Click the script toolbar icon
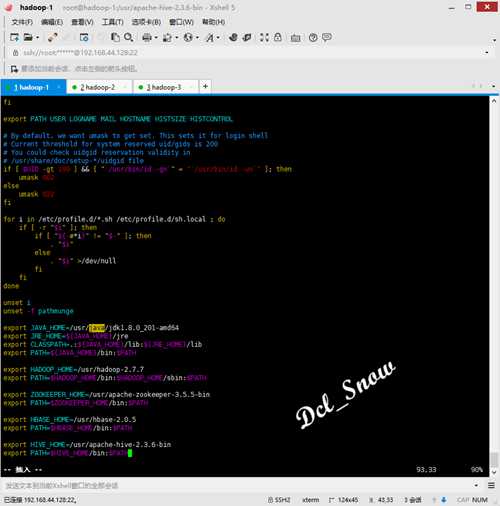The width and height of the screenshot is (500, 506). (247, 37)
